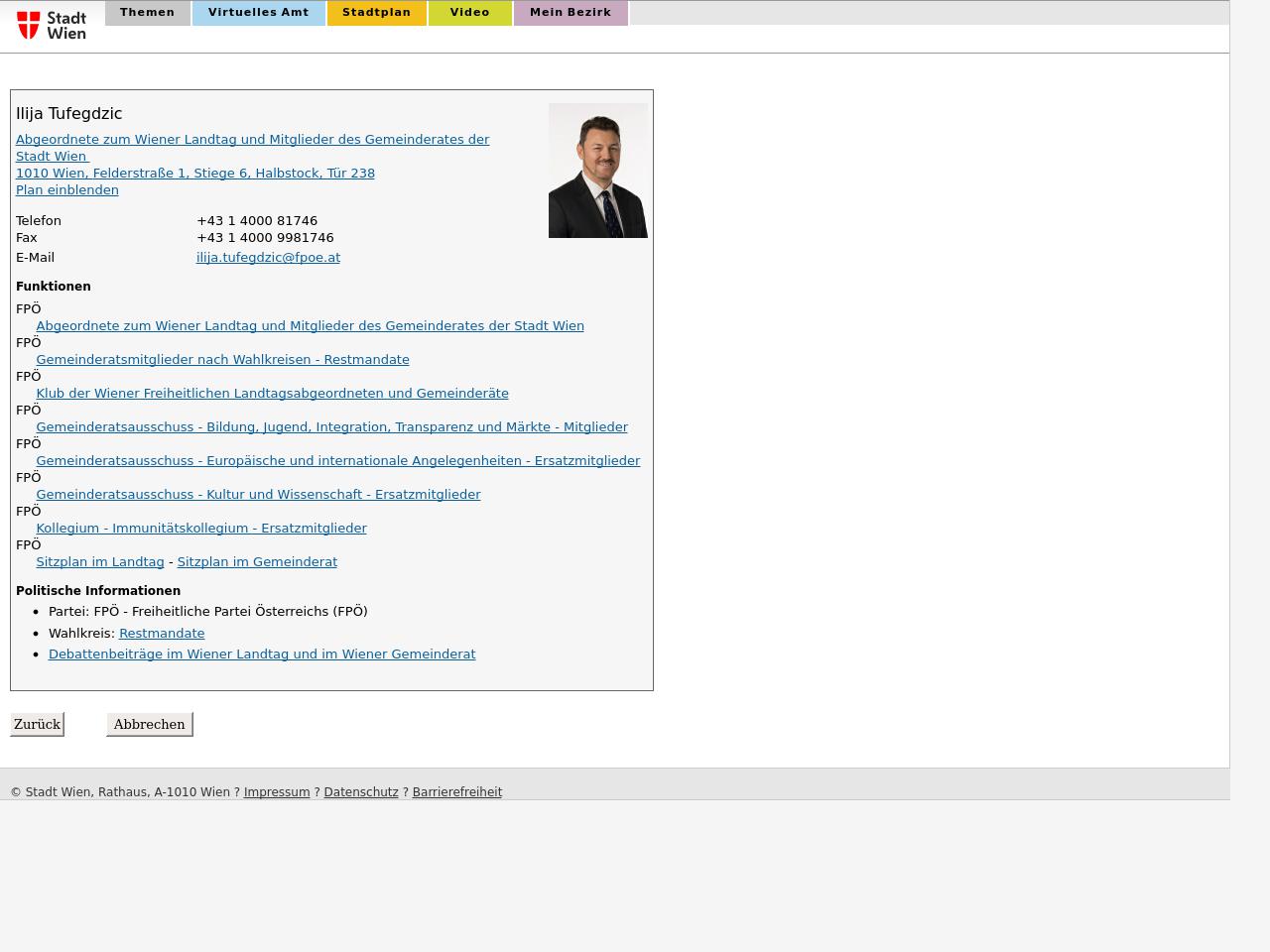View Sitzplan im Gemeinderat
The width and height of the screenshot is (1270, 952).
pos(257,561)
